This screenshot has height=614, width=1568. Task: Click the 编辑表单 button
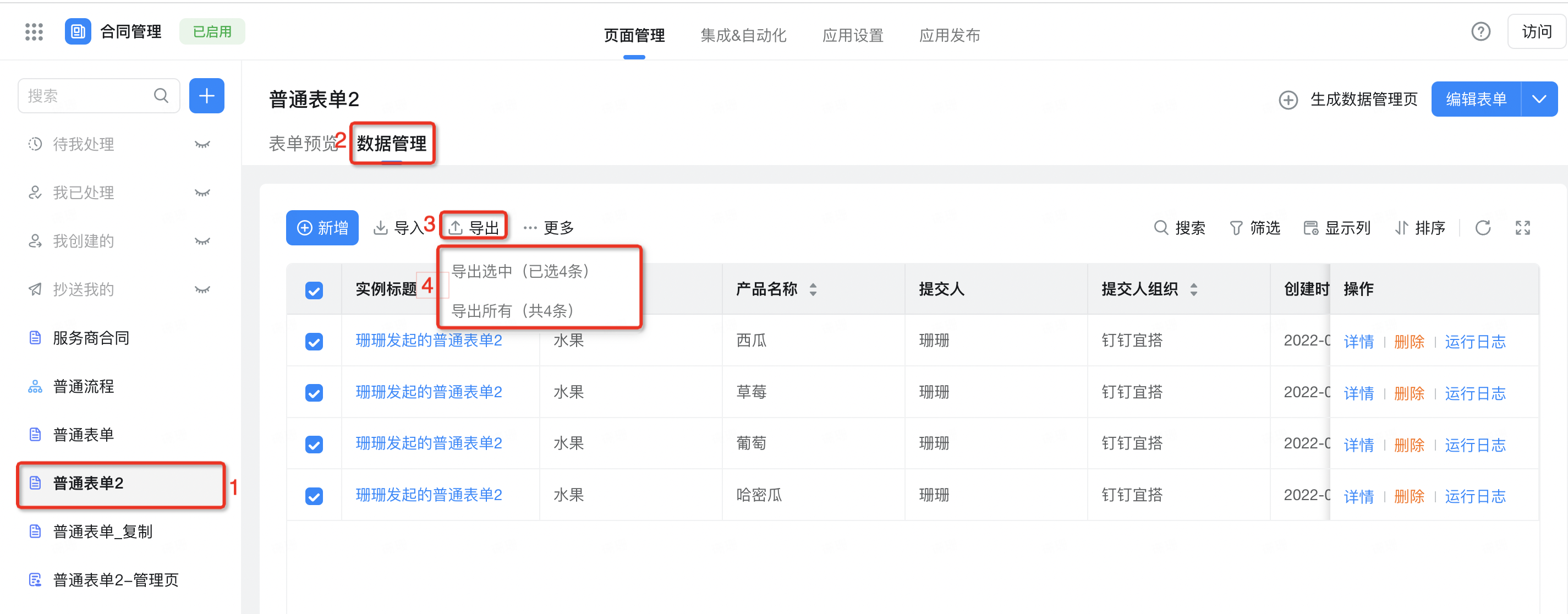1476,99
